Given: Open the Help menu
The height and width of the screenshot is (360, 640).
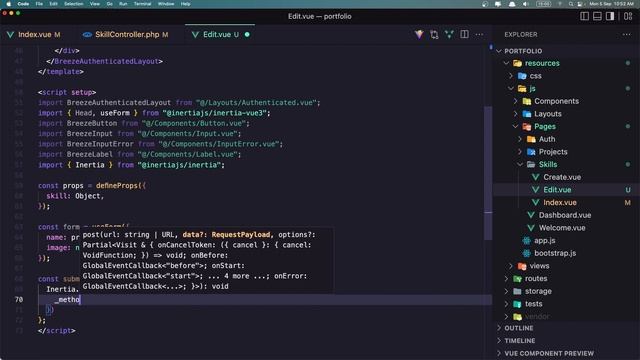Looking at the screenshot, I should (185, 4).
